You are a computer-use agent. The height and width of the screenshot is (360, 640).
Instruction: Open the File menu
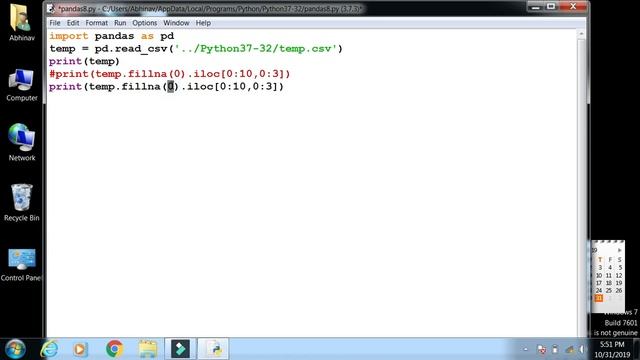tap(55, 23)
